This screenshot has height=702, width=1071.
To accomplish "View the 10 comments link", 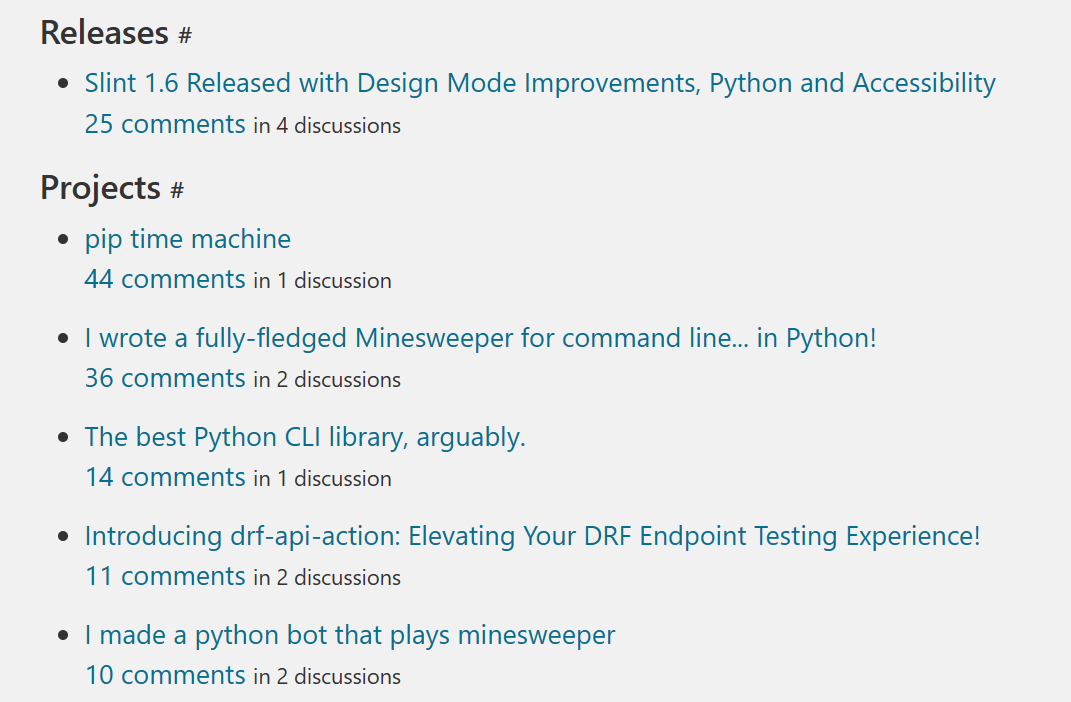I will pos(165,676).
